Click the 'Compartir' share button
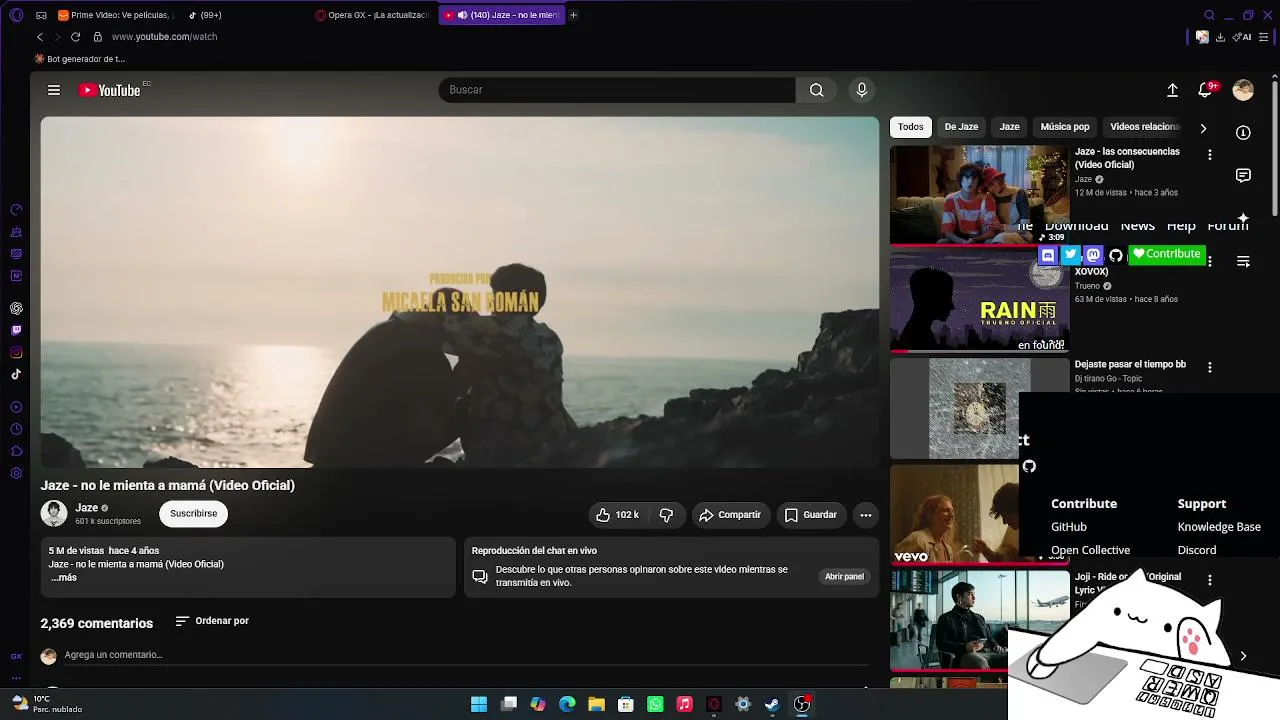 pos(730,515)
